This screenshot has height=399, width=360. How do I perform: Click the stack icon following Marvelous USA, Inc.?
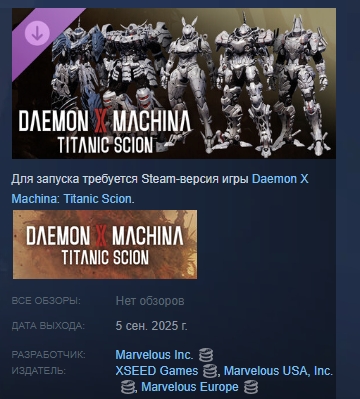[128, 387]
